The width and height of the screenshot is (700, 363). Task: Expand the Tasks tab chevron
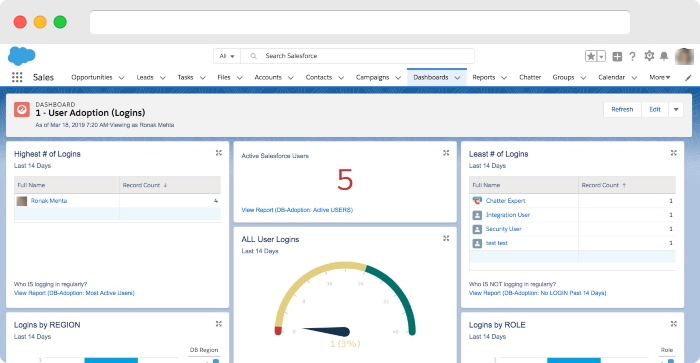coord(203,78)
